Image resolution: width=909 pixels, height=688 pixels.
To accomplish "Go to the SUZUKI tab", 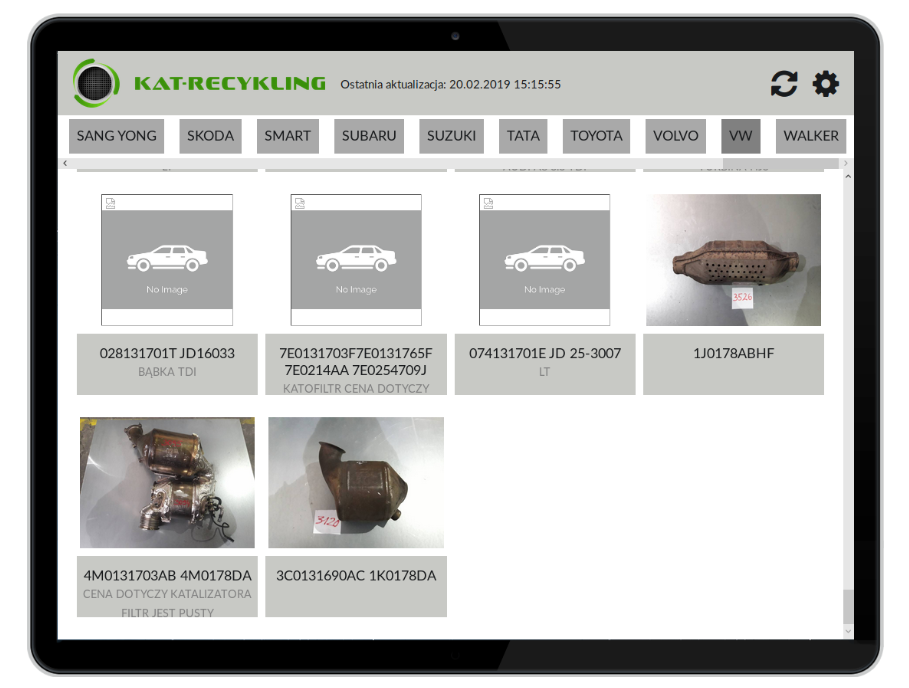I will click(452, 136).
